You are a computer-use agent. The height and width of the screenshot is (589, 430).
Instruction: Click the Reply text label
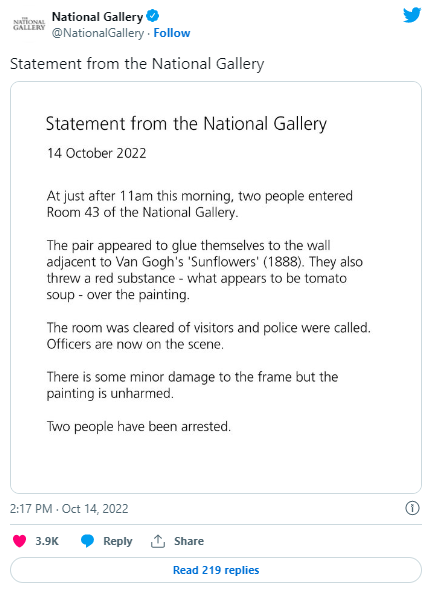coord(118,541)
